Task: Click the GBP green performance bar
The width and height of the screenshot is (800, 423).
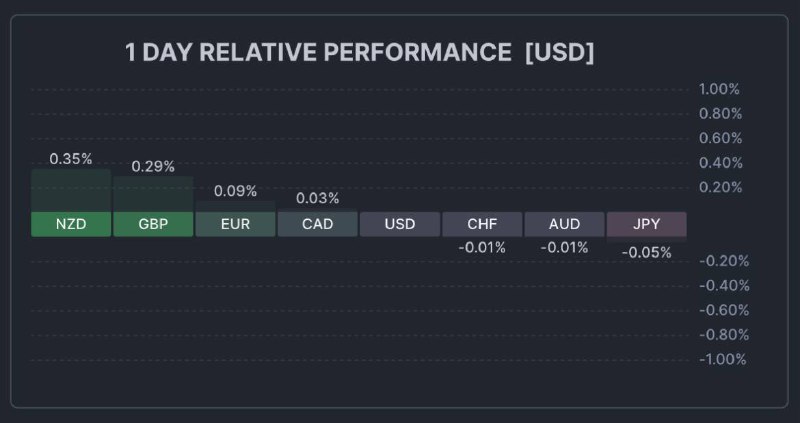Action: tap(153, 194)
